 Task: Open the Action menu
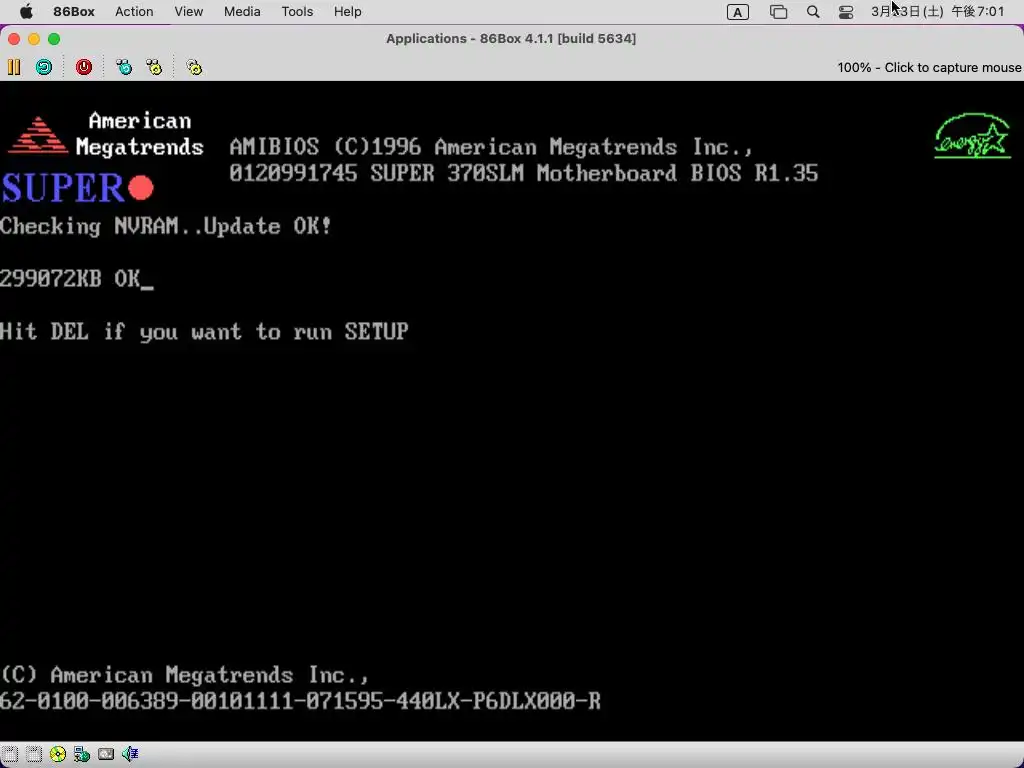click(134, 12)
